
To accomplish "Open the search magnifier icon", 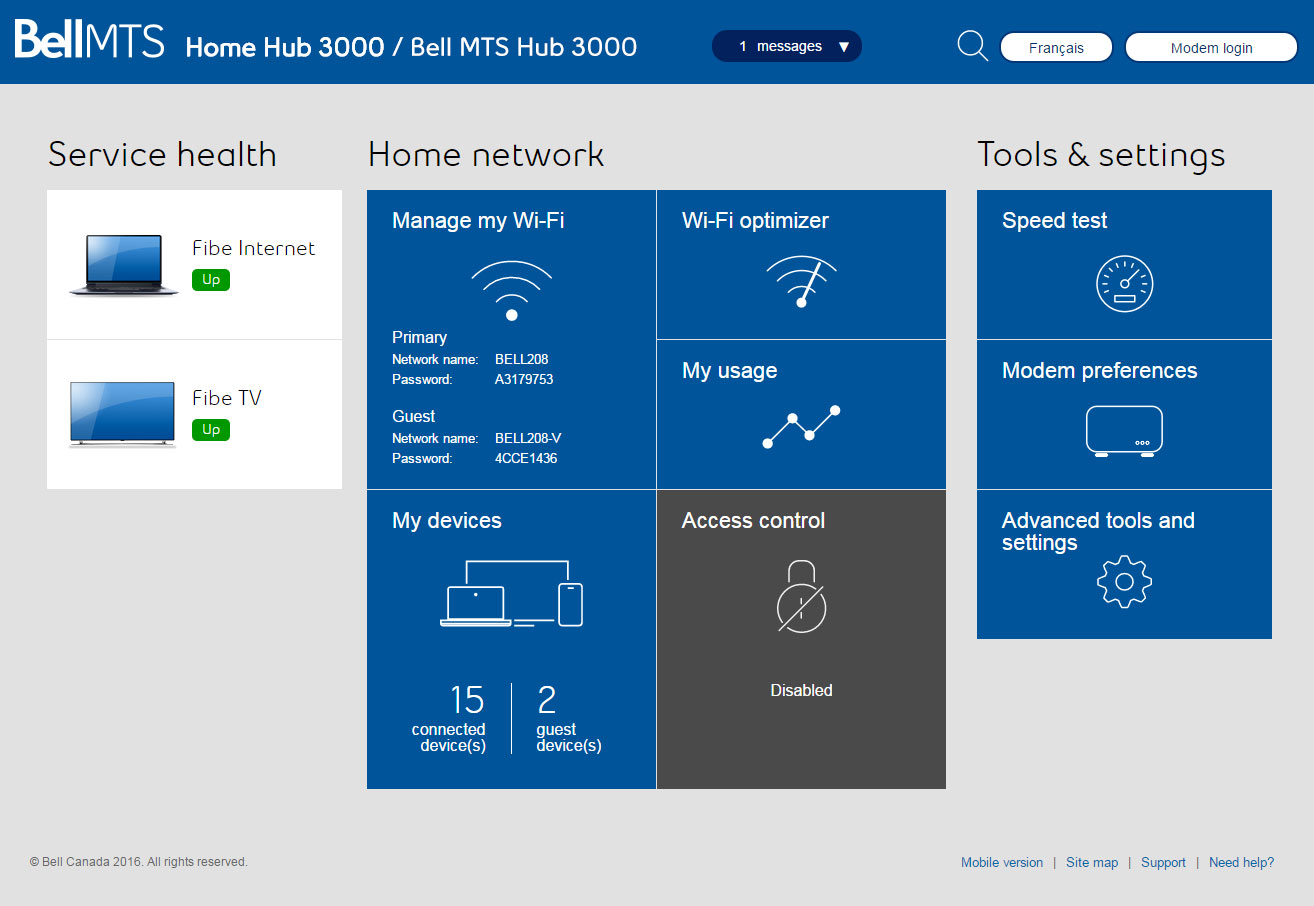I will pyautogui.click(x=972, y=46).
